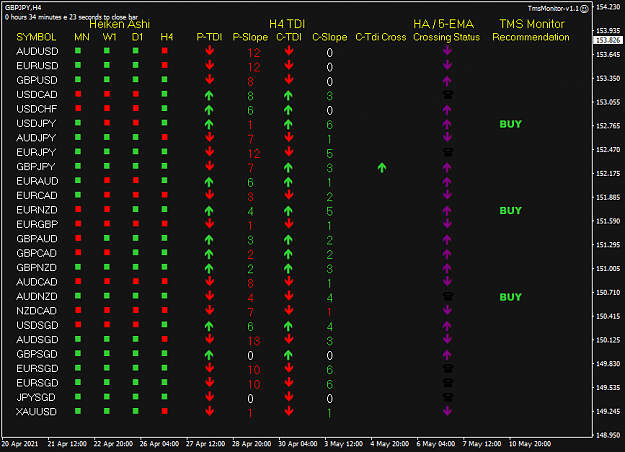Click GBPAUD green W1 Heiken Ashi square
The image size is (625, 452).
click(107, 238)
